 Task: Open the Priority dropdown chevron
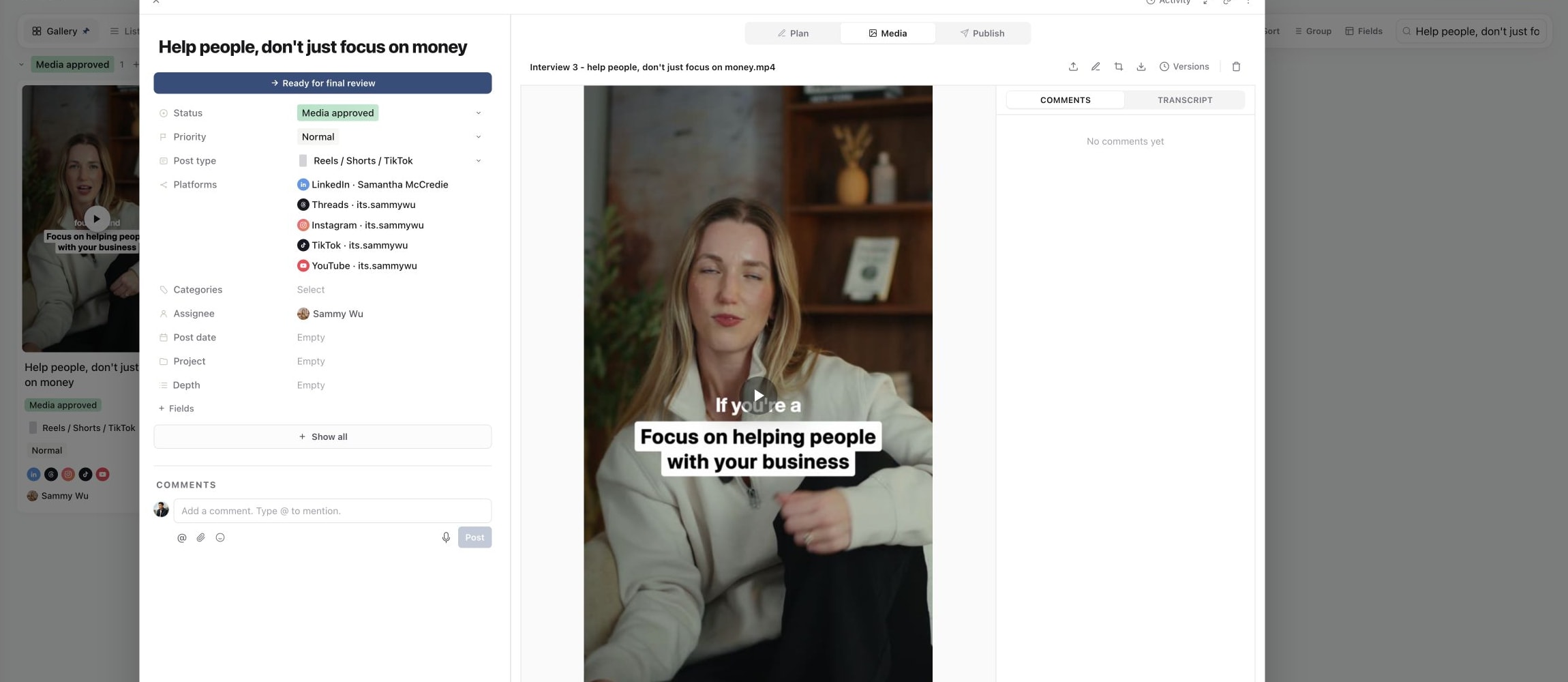click(x=479, y=136)
